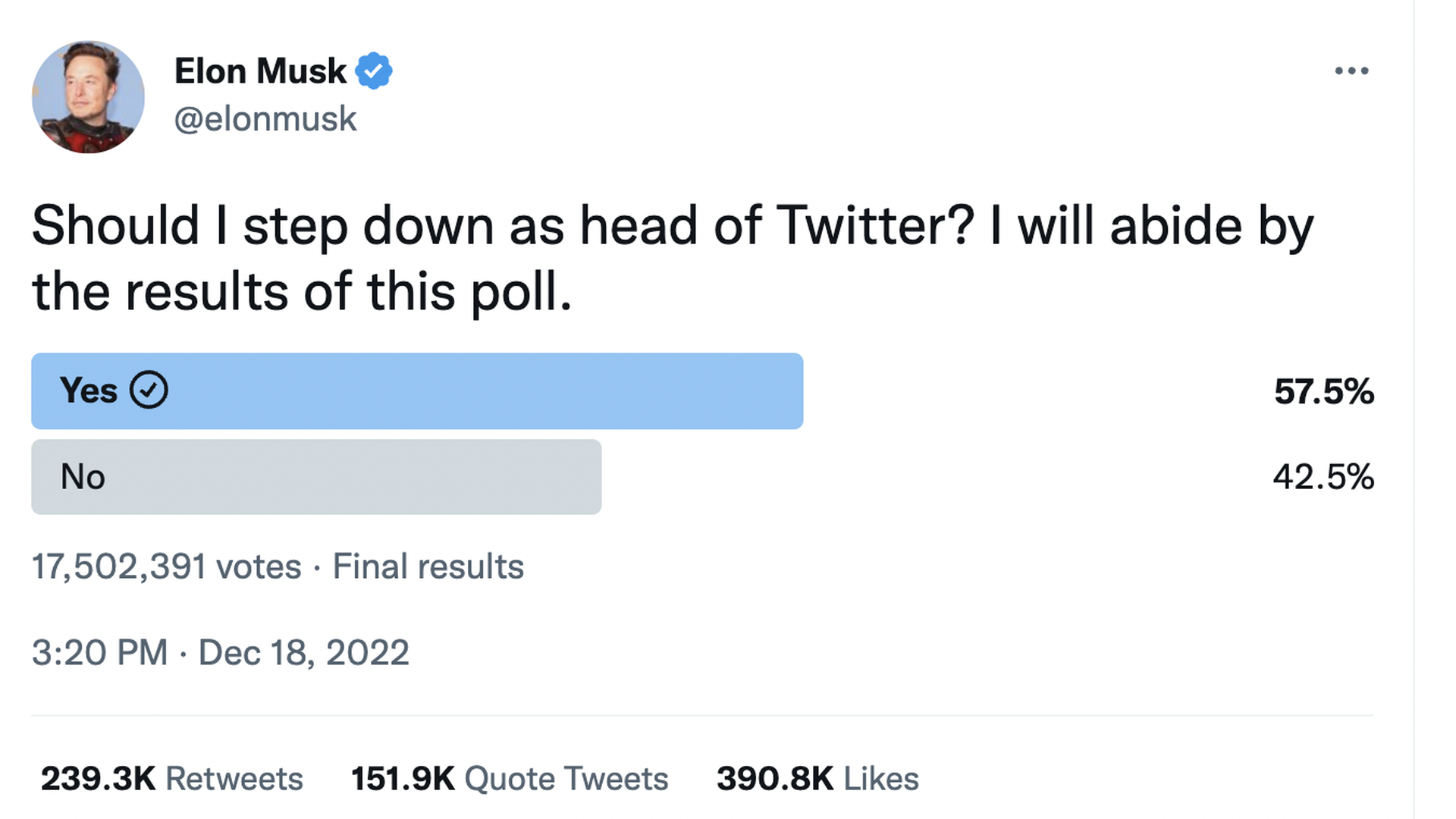The image size is (1456, 819).
Task: Open the three-dot more options menu
Action: point(1351,71)
